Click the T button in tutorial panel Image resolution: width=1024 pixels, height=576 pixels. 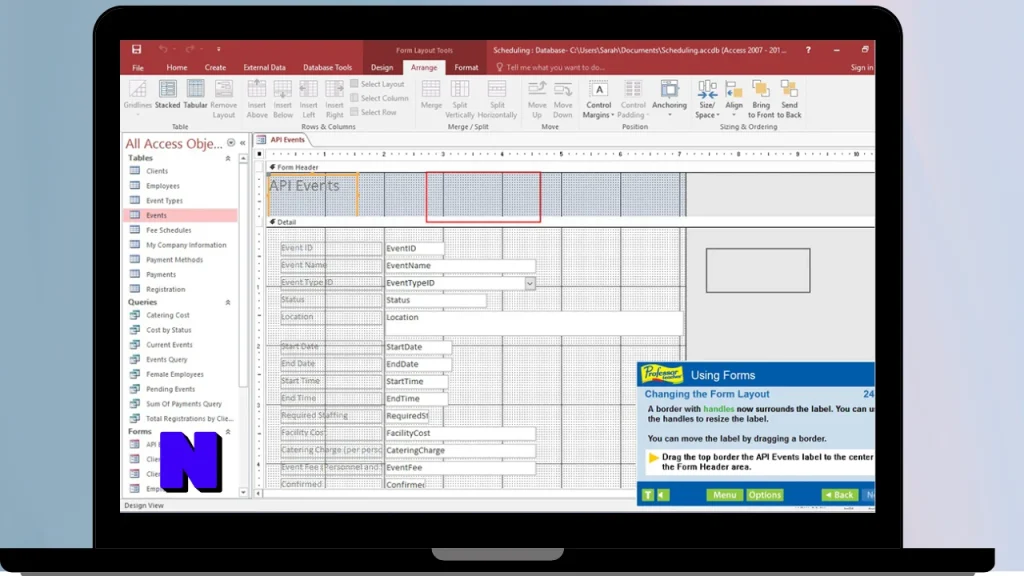click(x=648, y=495)
